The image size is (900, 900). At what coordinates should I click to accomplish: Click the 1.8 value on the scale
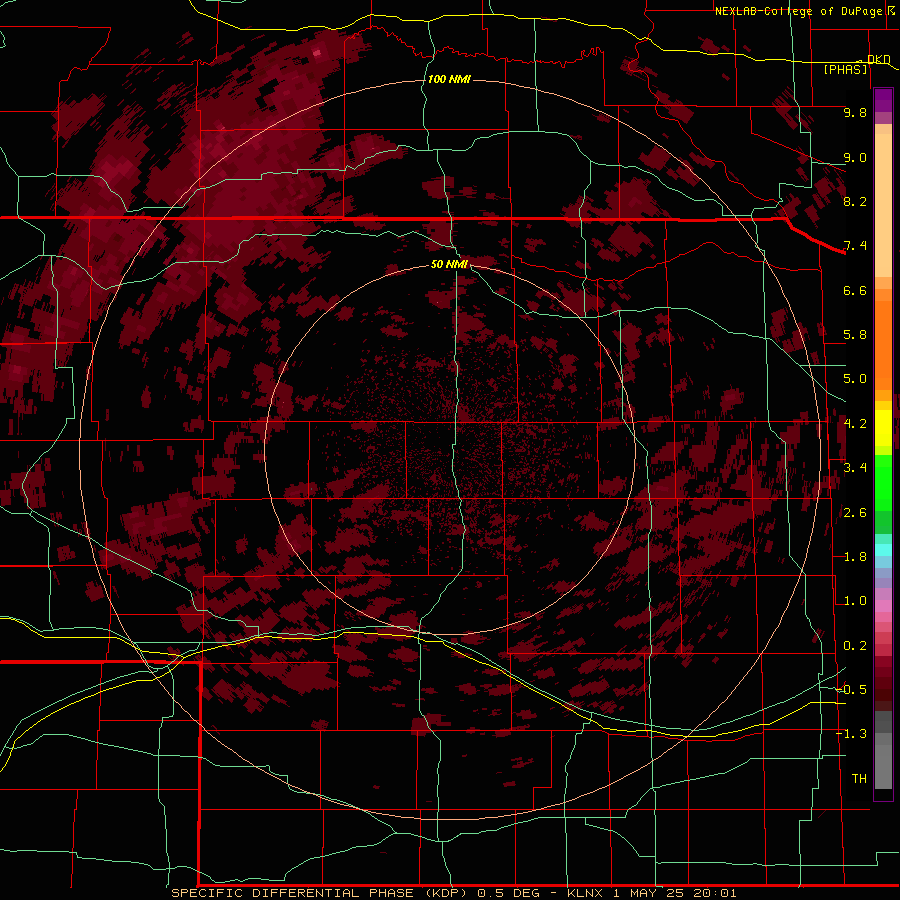pos(855,557)
